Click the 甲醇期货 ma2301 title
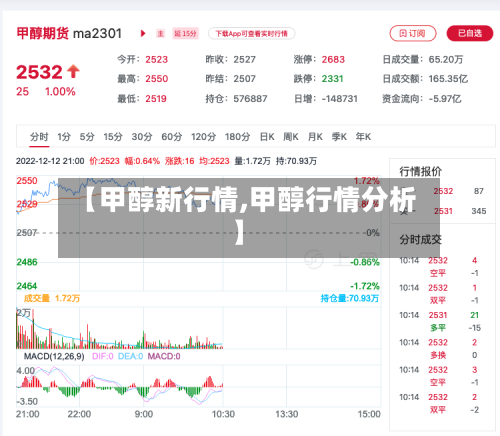500x436 pixels. (x=69, y=33)
